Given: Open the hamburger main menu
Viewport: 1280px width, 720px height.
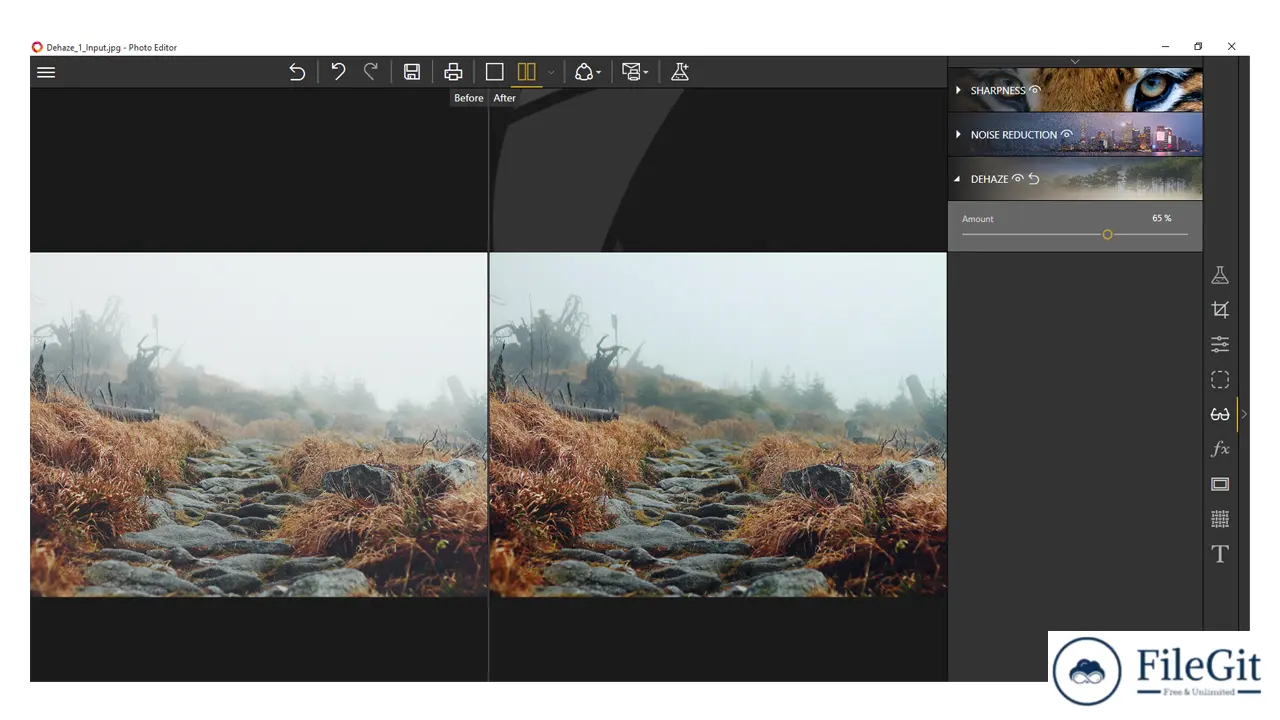Looking at the screenshot, I should coord(46,72).
